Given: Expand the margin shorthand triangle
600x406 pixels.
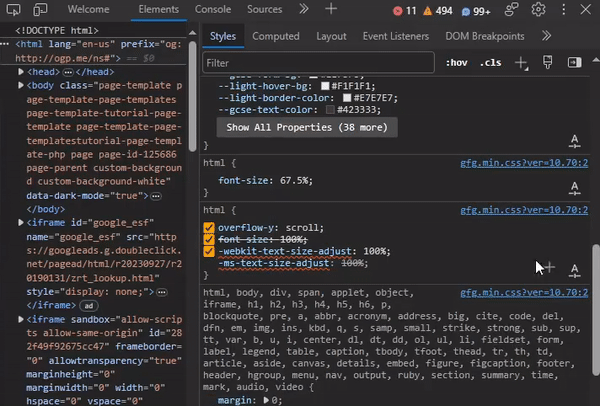Looking at the screenshot, I should [x=266, y=401].
